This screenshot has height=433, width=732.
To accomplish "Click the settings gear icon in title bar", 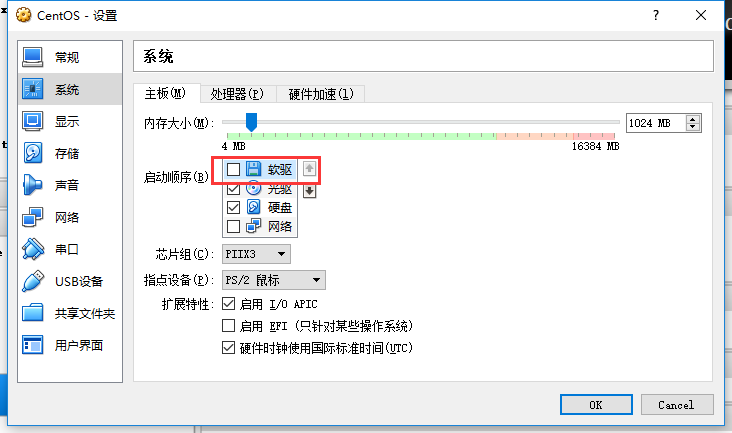I will coord(23,15).
